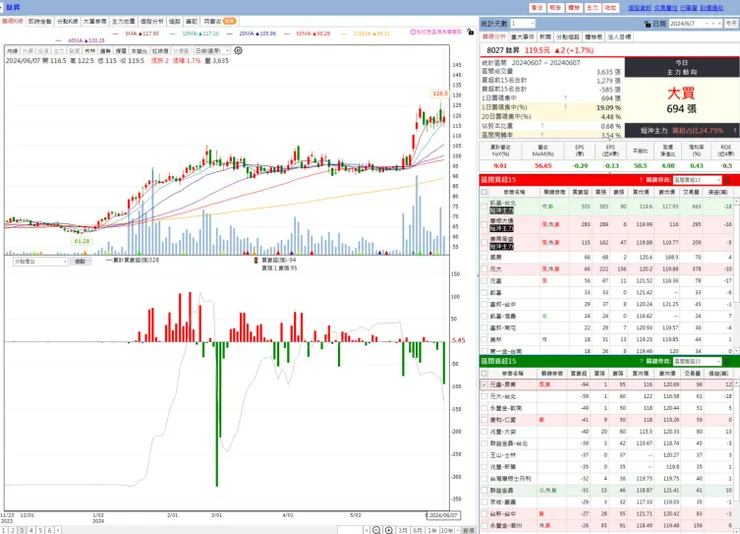
Task: Toggle lock icon beside 日期 date field
Action: (x=648, y=24)
